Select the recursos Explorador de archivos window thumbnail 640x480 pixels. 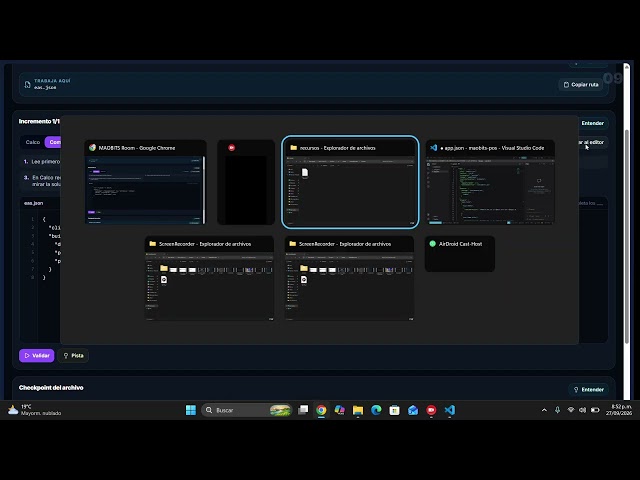tap(350, 182)
